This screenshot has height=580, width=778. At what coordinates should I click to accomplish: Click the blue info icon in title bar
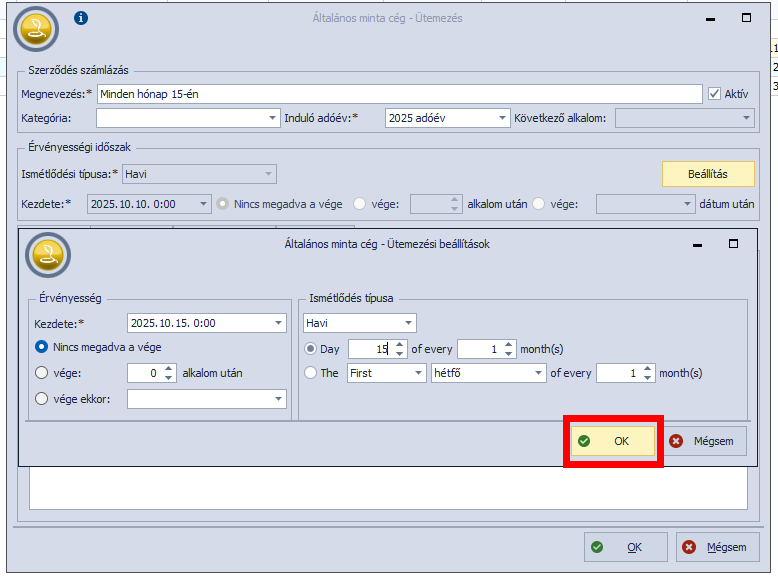[x=82, y=18]
